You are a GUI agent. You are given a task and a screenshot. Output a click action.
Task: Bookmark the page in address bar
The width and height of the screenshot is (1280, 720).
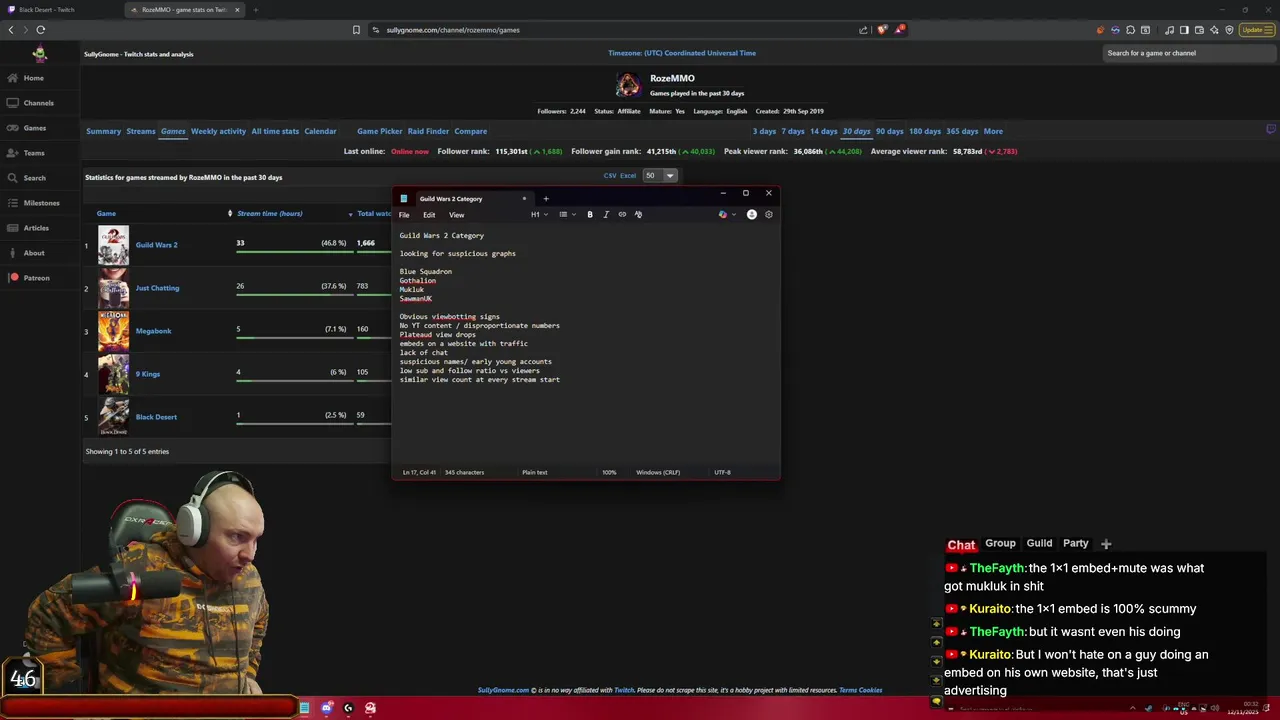point(356,30)
